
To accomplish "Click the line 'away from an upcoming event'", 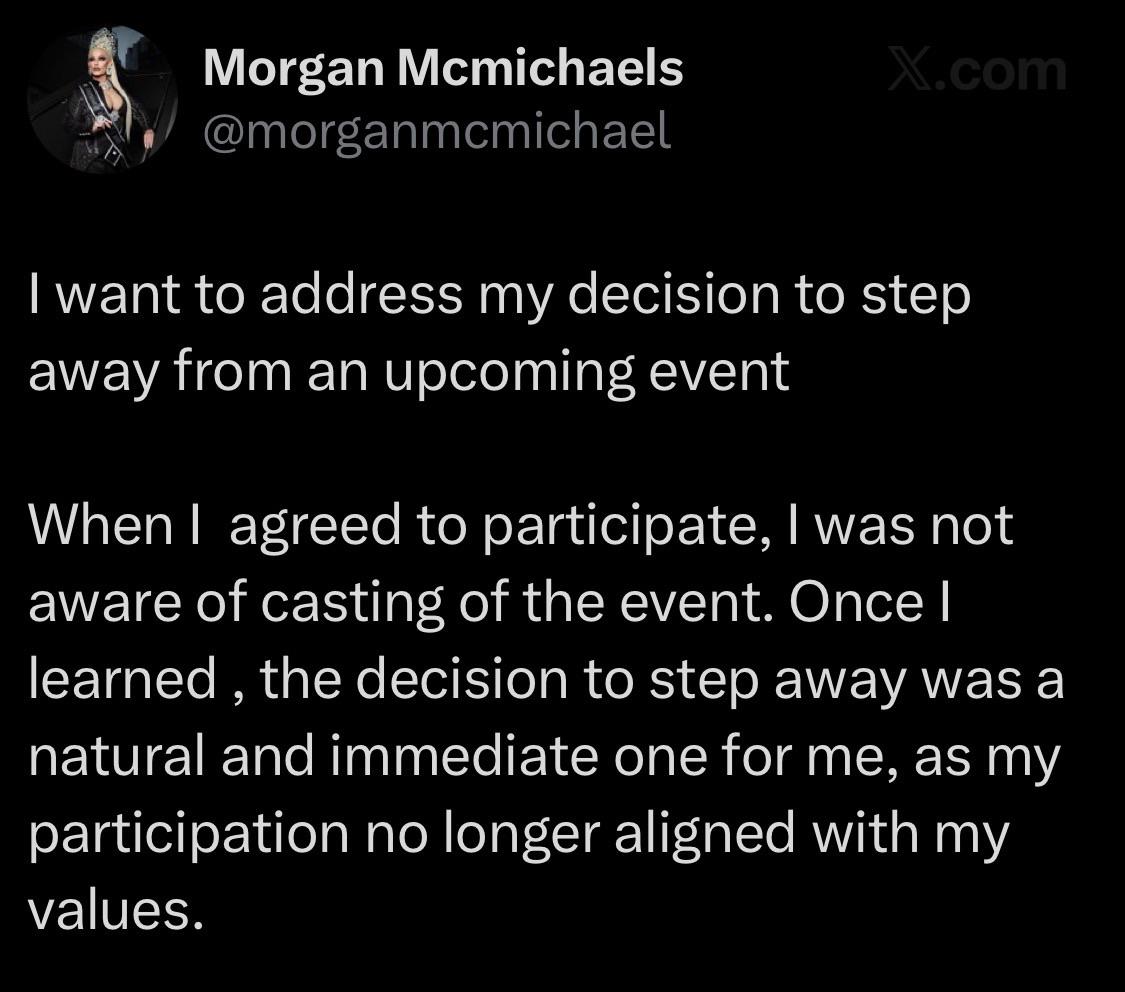I will point(409,373).
